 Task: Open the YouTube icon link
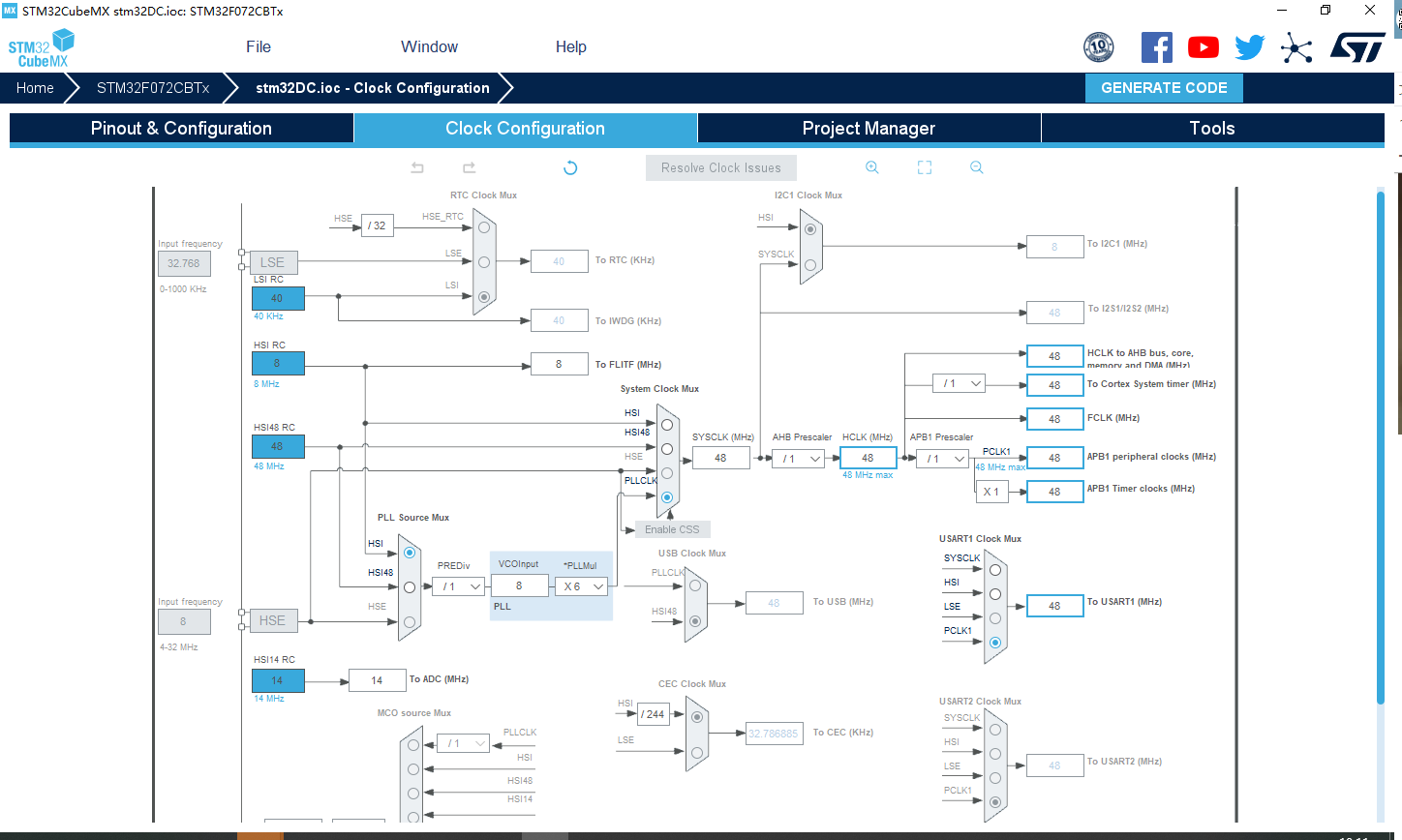[x=1204, y=47]
